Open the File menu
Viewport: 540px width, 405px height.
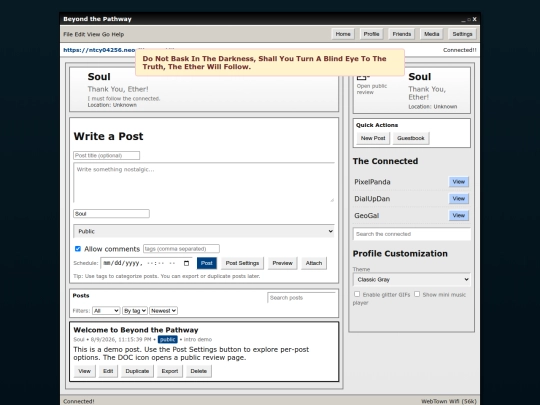click(68, 34)
